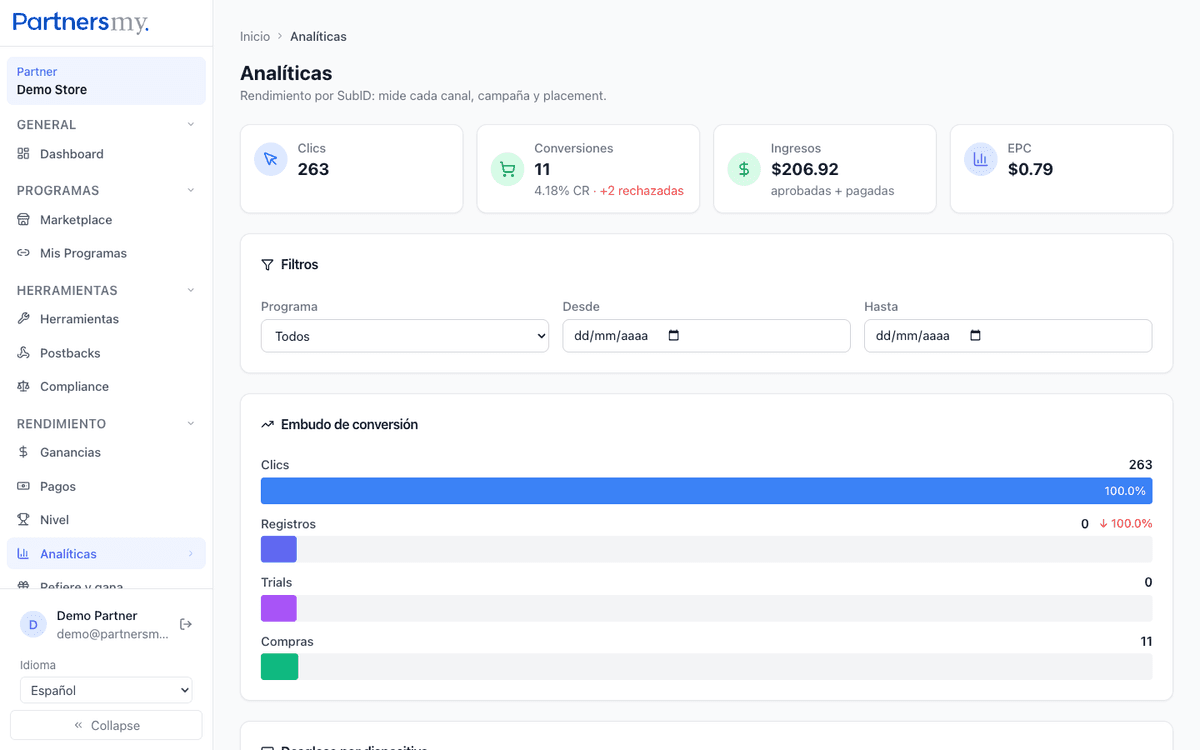Image resolution: width=1200 pixels, height=750 pixels.
Task: Open Dashboard from the sidebar
Action: click(106, 154)
